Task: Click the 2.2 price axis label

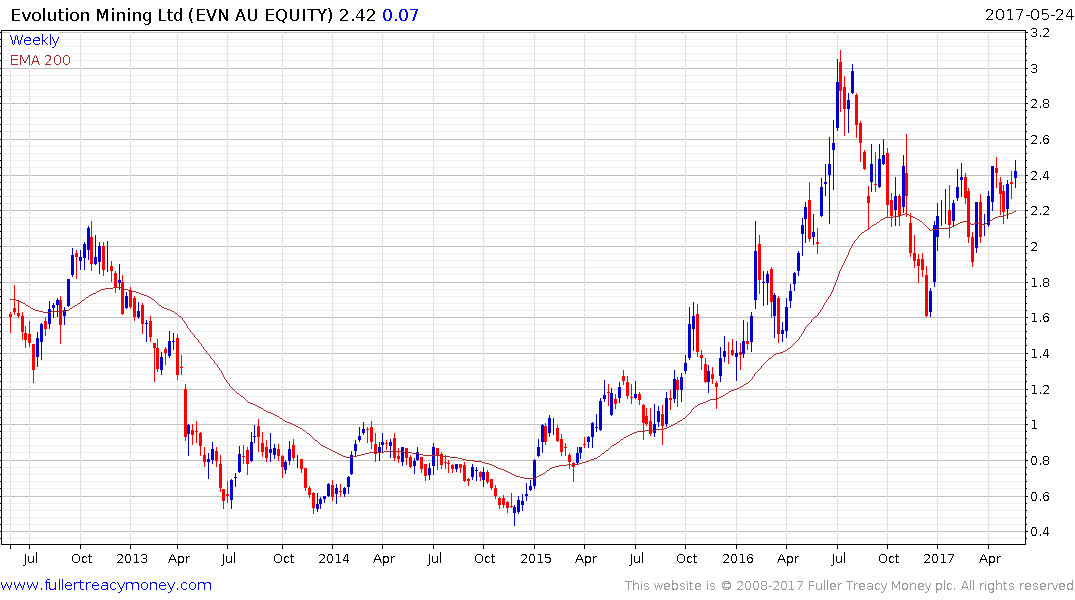Action: coord(1040,211)
